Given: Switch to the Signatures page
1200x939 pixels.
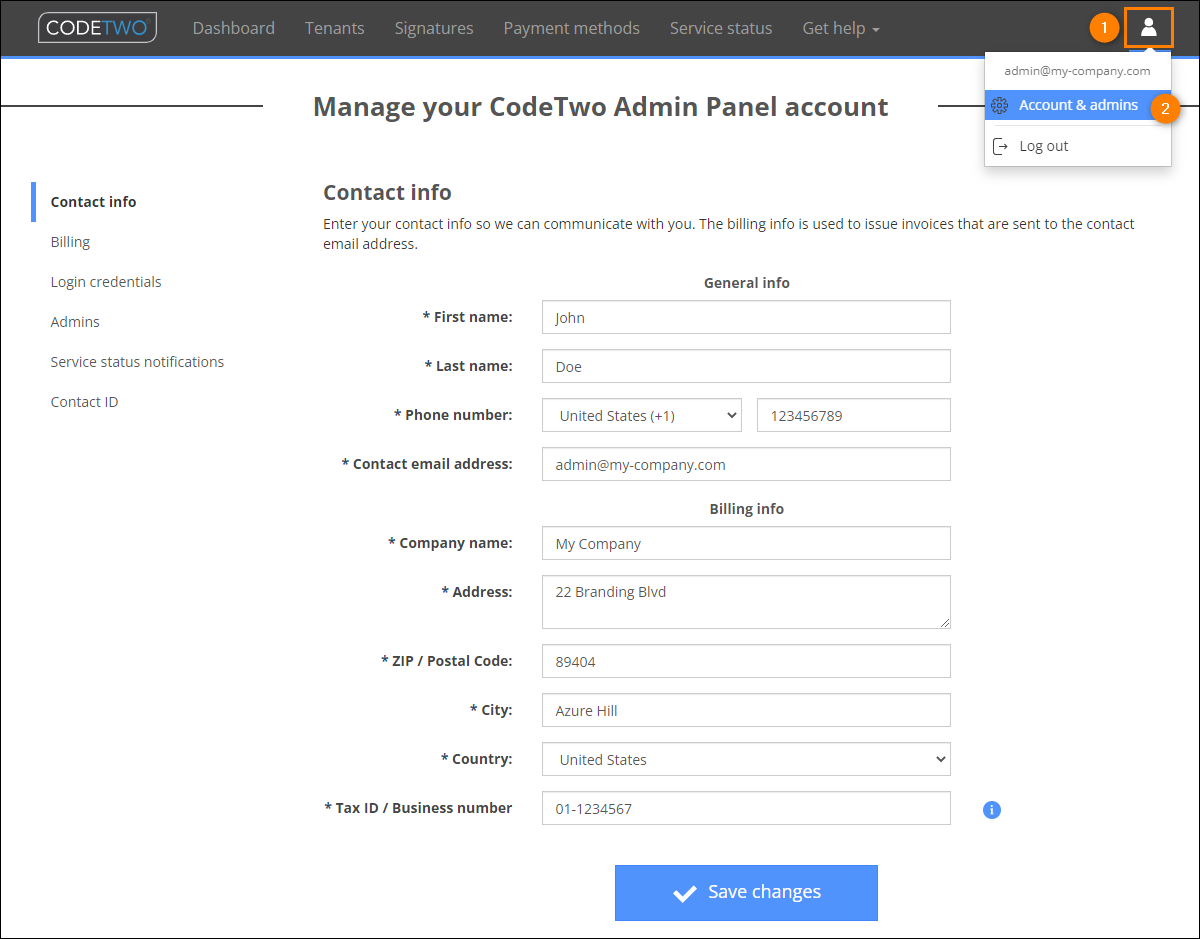Looking at the screenshot, I should pos(433,28).
